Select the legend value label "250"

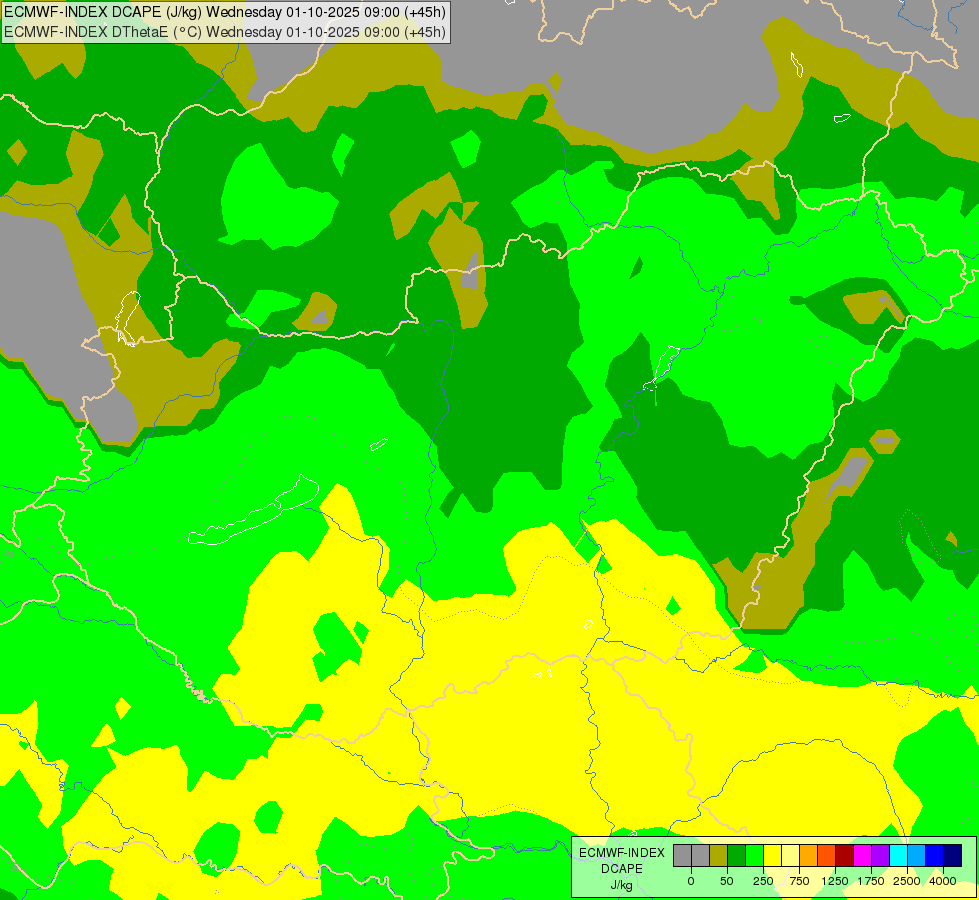click(763, 881)
